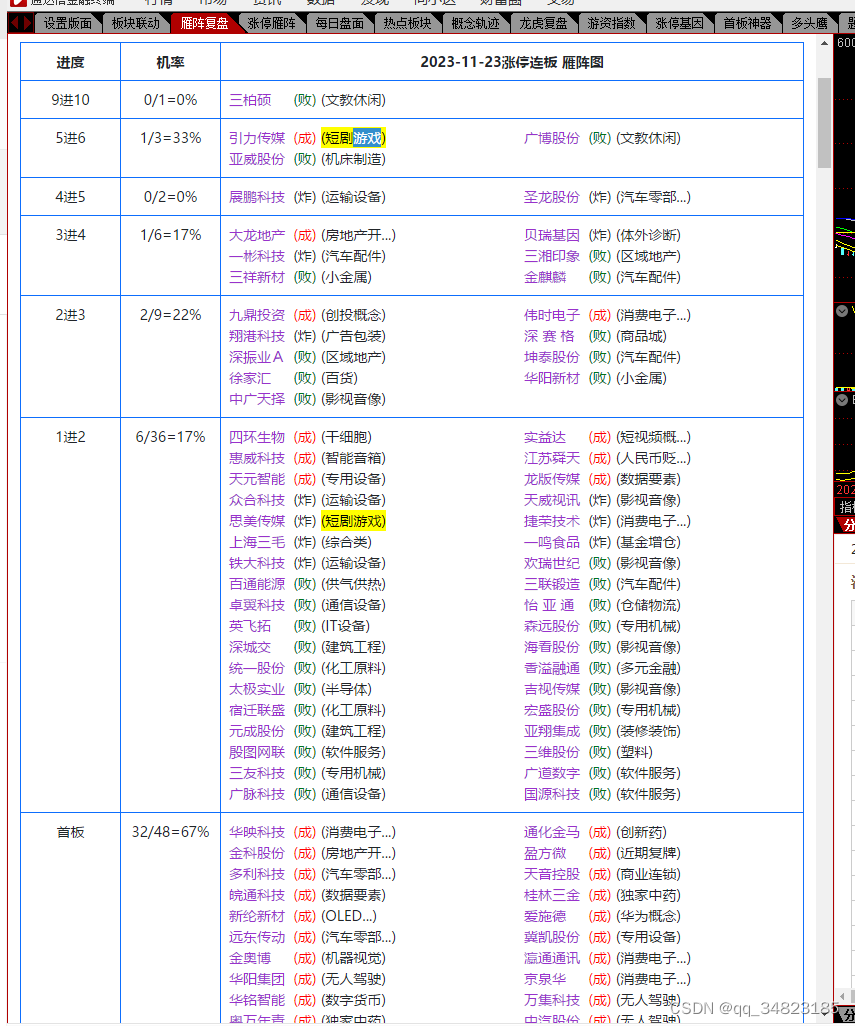The width and height of the screenshot is (855, 1026).
Task: Click (机器视觉) tag beside 金奥博
Action: 353,958
